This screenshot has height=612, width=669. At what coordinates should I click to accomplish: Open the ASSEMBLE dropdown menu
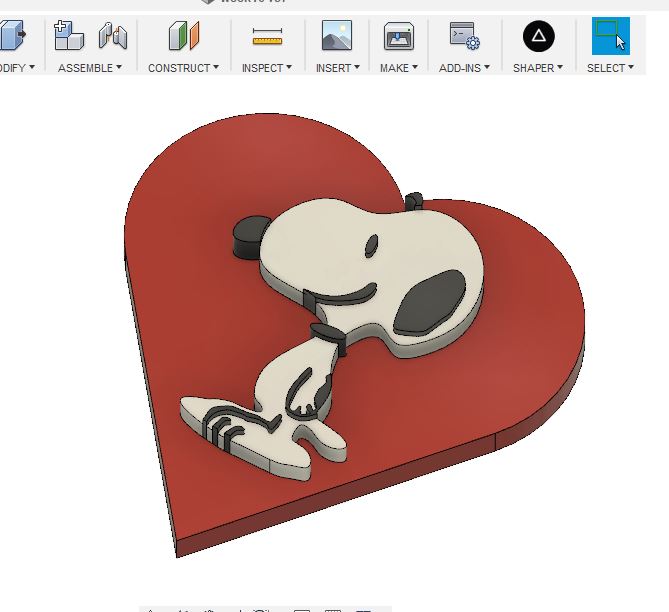coord(90,68)
